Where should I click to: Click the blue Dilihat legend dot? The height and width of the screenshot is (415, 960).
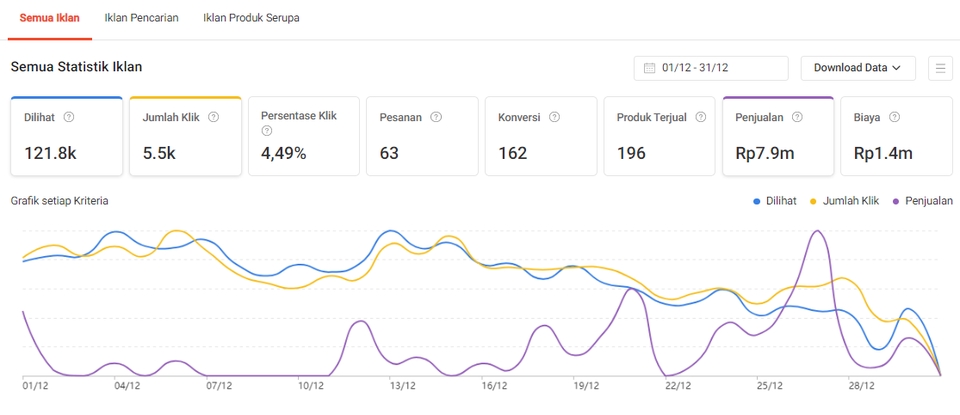click(757, 201)
